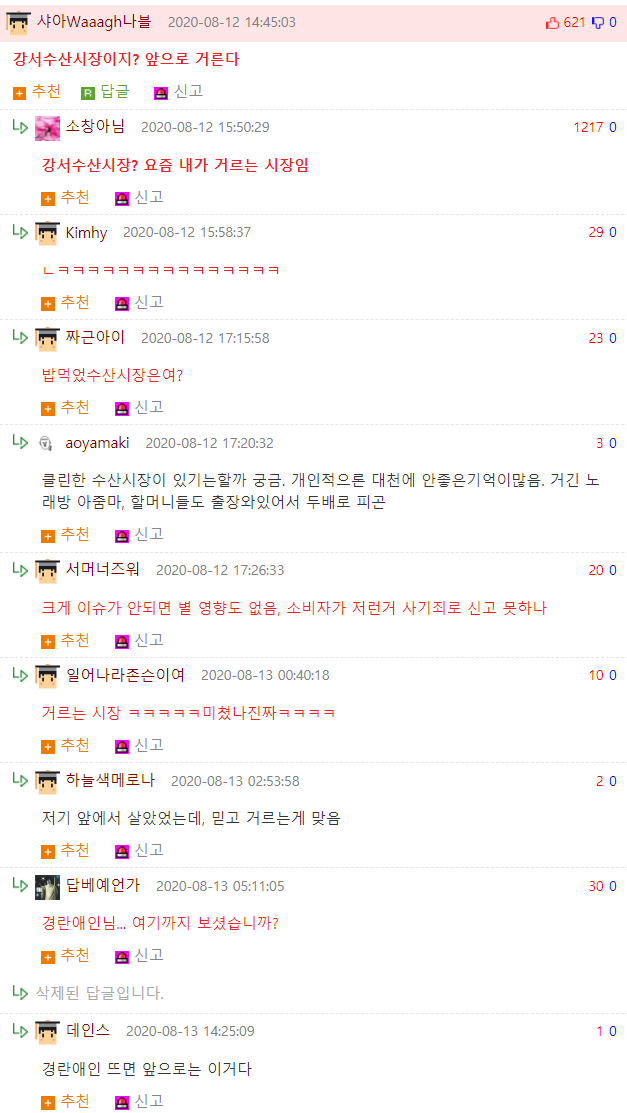This screenshot has height=1113, width=627.
Task: Click 신고 siren icon under Kimhy's reply
Action: [121, 303]
